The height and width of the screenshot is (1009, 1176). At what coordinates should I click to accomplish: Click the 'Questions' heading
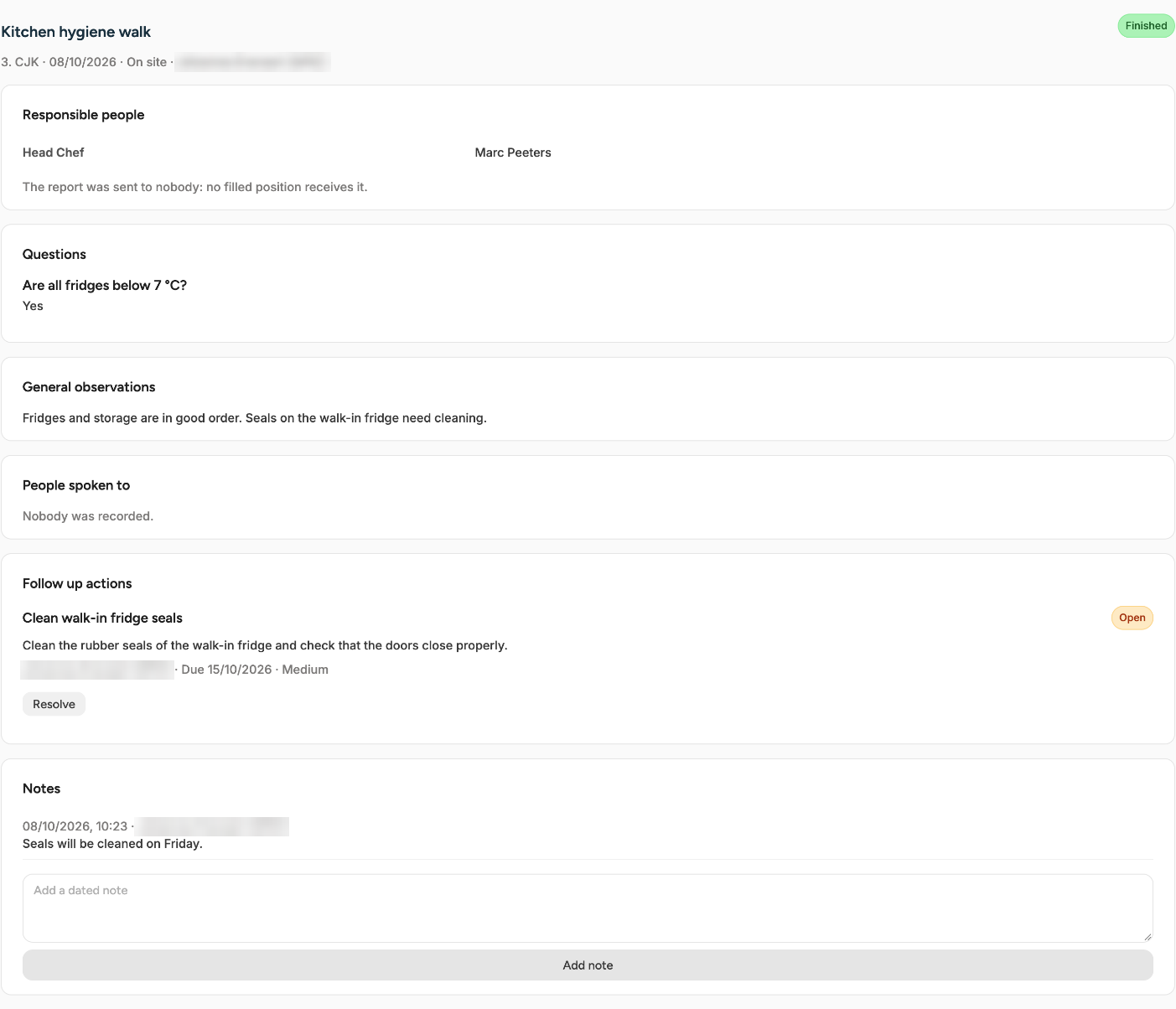coord(54,255)
